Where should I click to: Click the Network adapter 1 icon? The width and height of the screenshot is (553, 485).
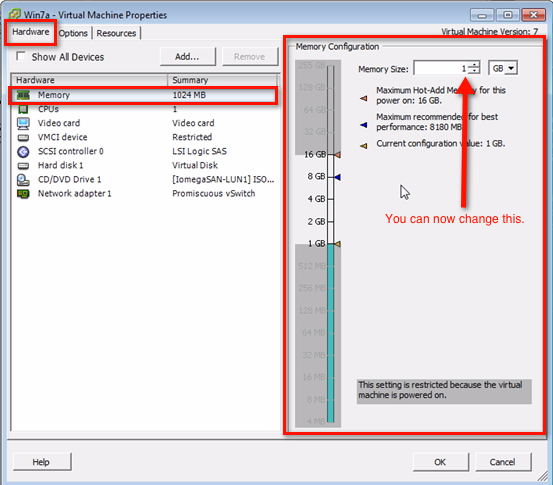23,194
